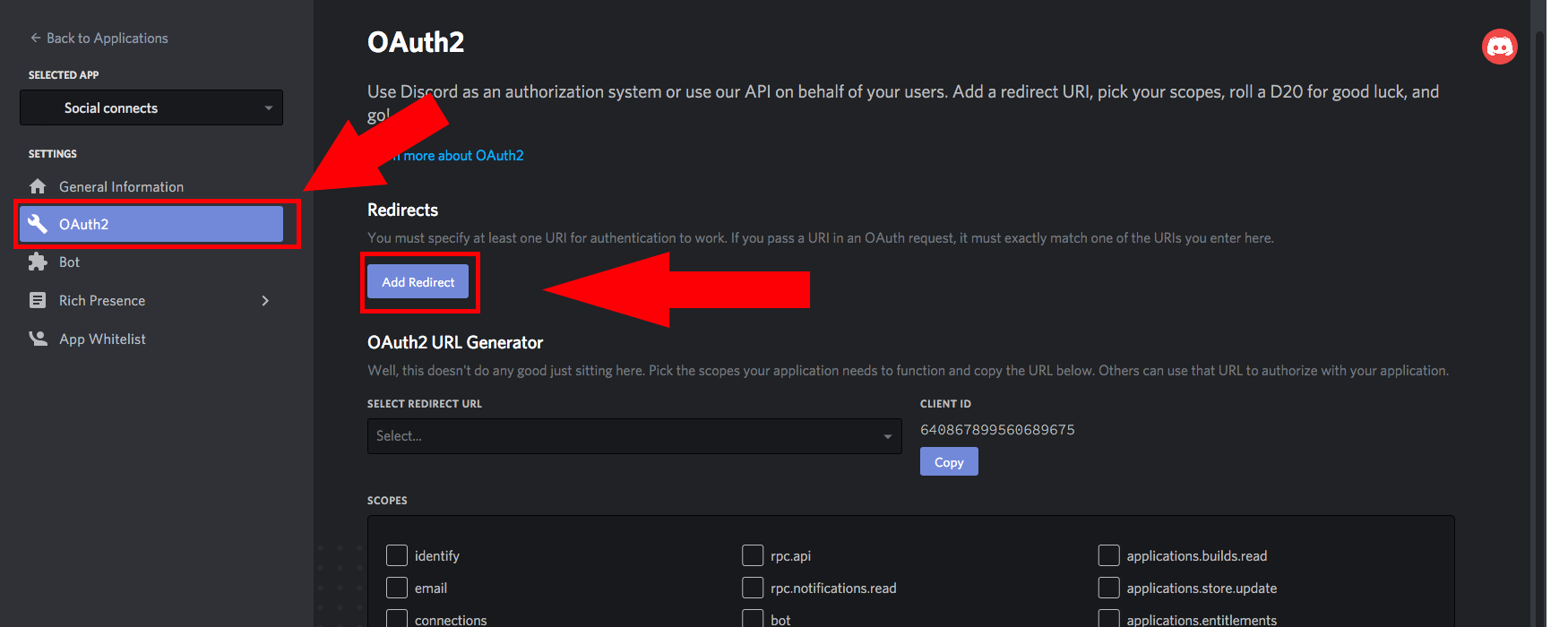The height and width of the screenshot is (627, 1568).
Task: Enable the rpc.notifications.read checkbox
Action: (753, 588)
